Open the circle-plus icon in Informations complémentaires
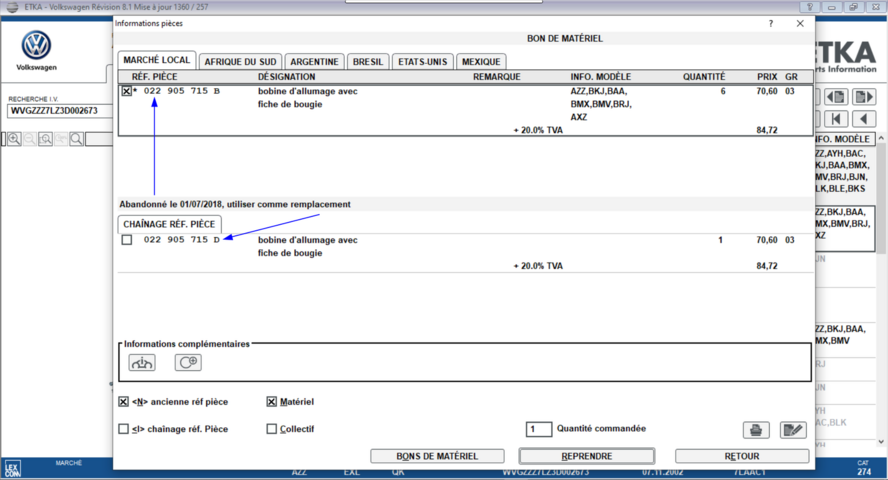 188,362
